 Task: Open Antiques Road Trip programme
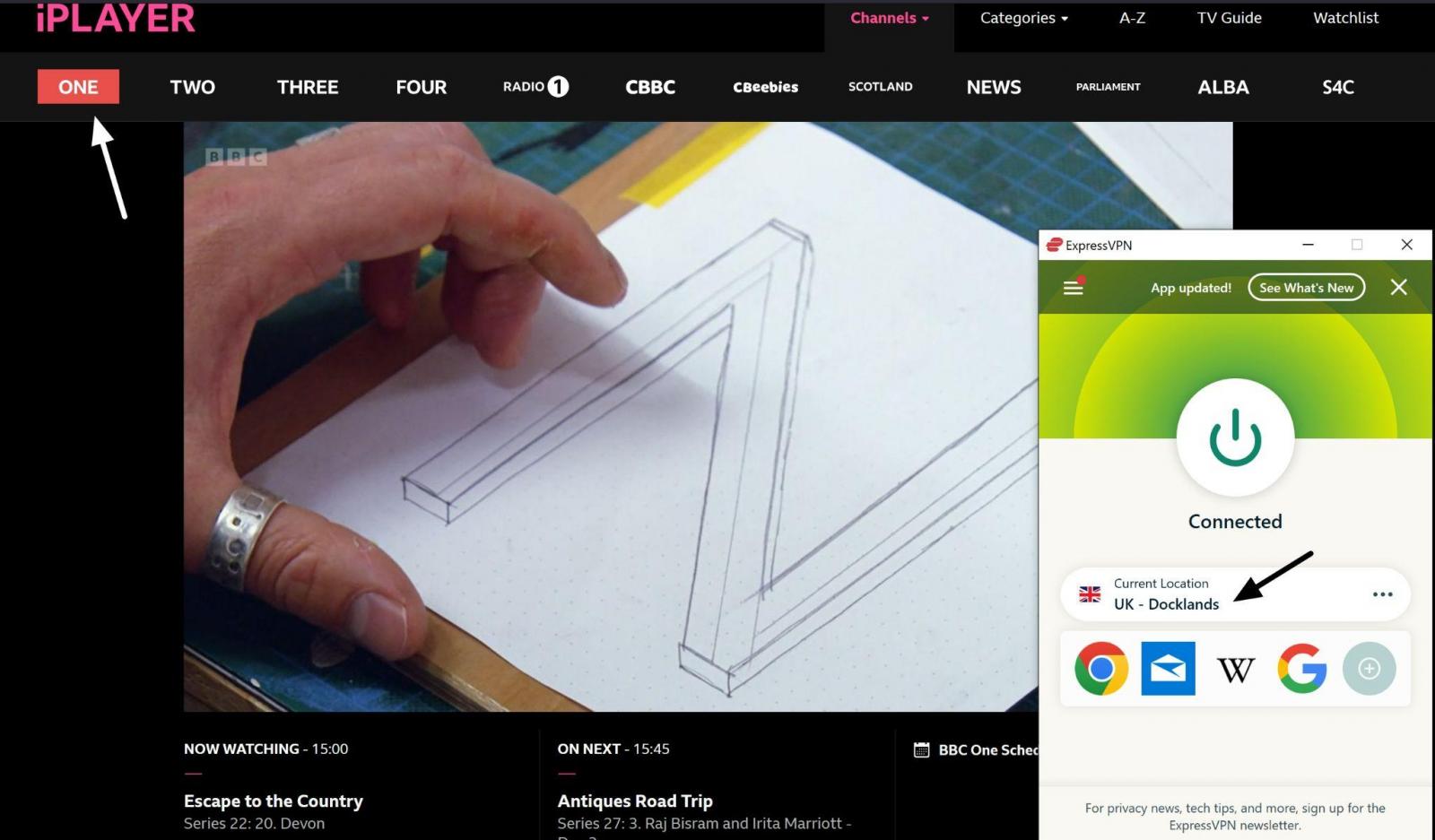point(635,801)
